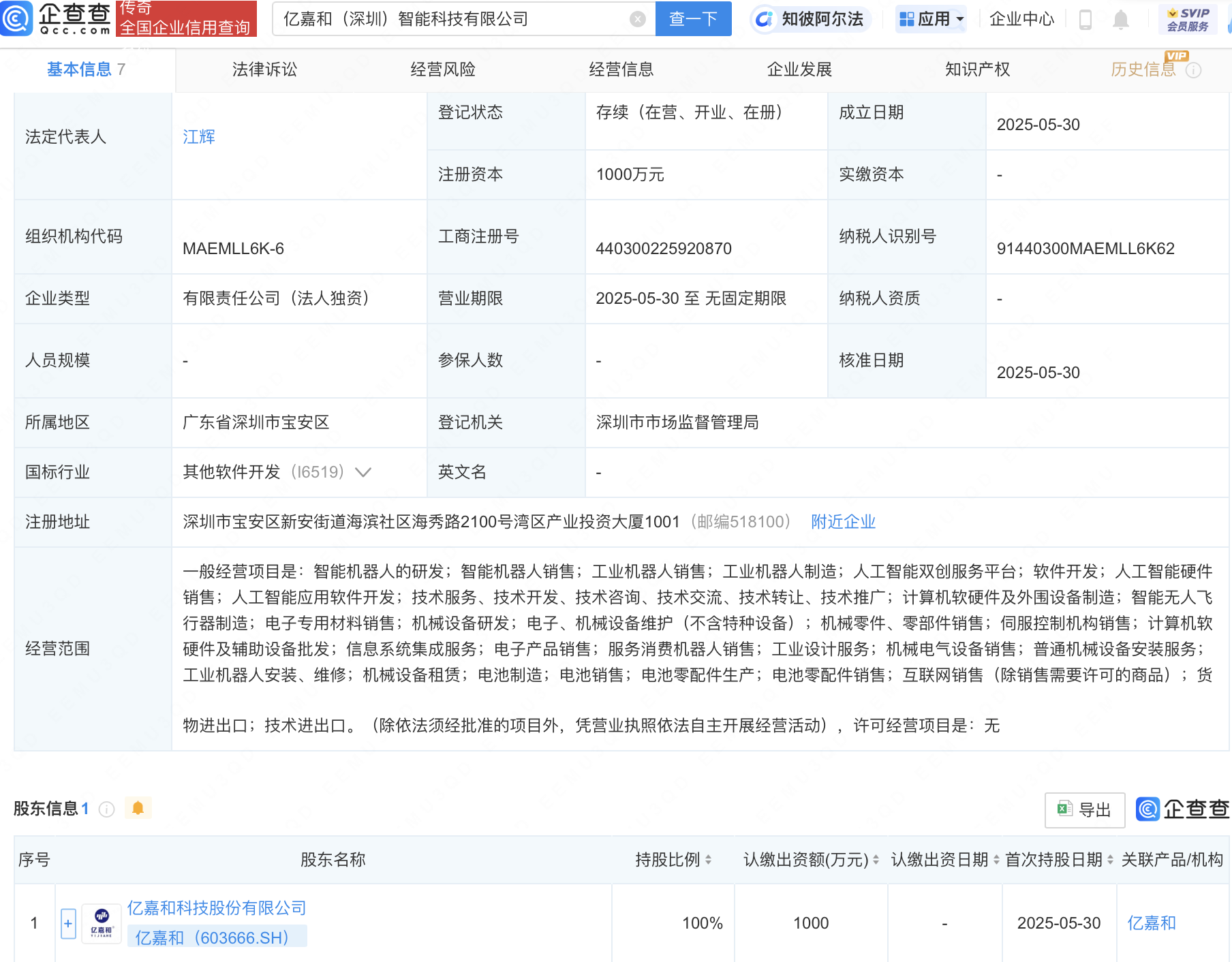The width and height of the screenshot is (1232, 962).
Task: Open the mobile app phone icon
Action: coord(1085,20)
